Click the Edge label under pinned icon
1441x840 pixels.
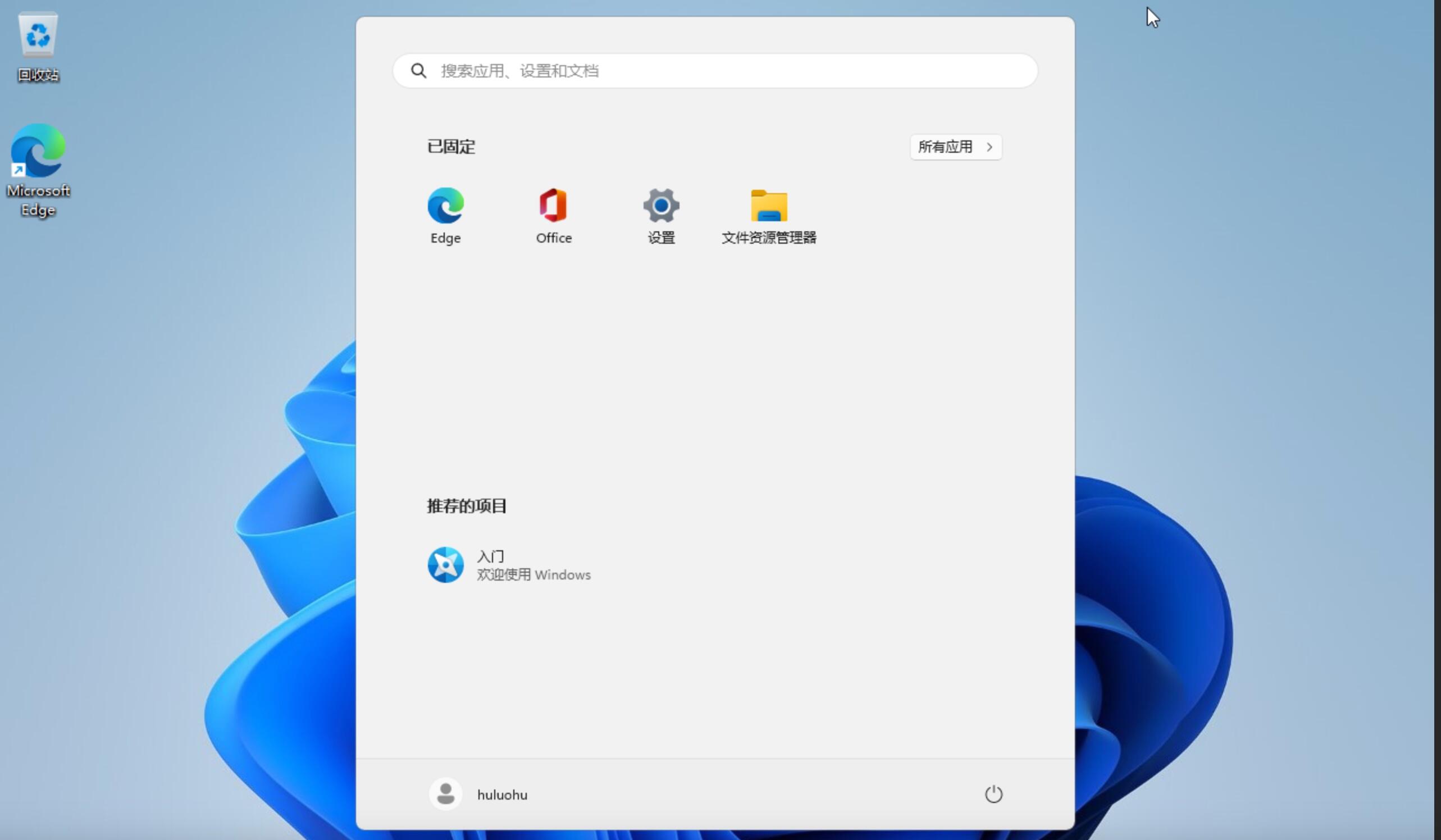[x=445, y=238]
